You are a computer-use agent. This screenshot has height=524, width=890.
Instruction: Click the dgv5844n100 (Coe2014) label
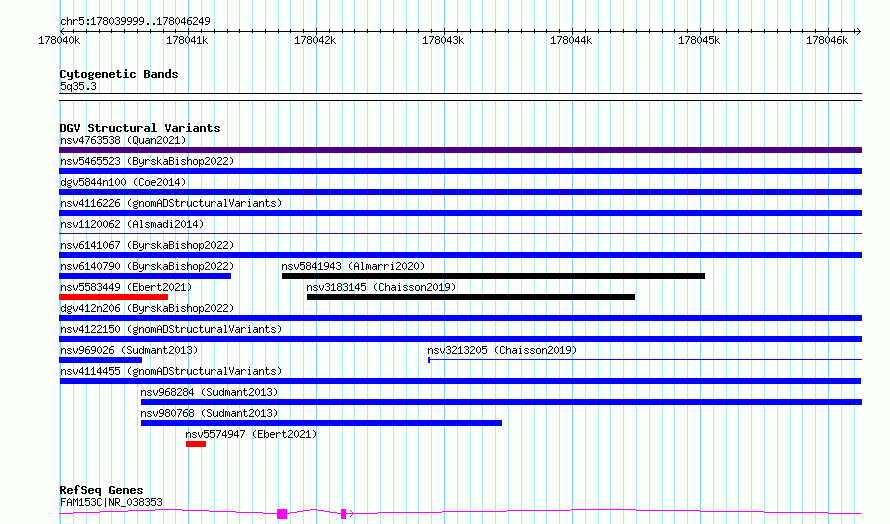[123, 182]
